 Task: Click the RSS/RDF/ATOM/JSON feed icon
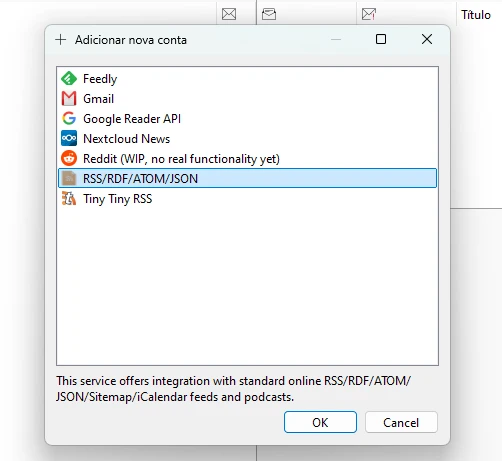click(69, 178)
